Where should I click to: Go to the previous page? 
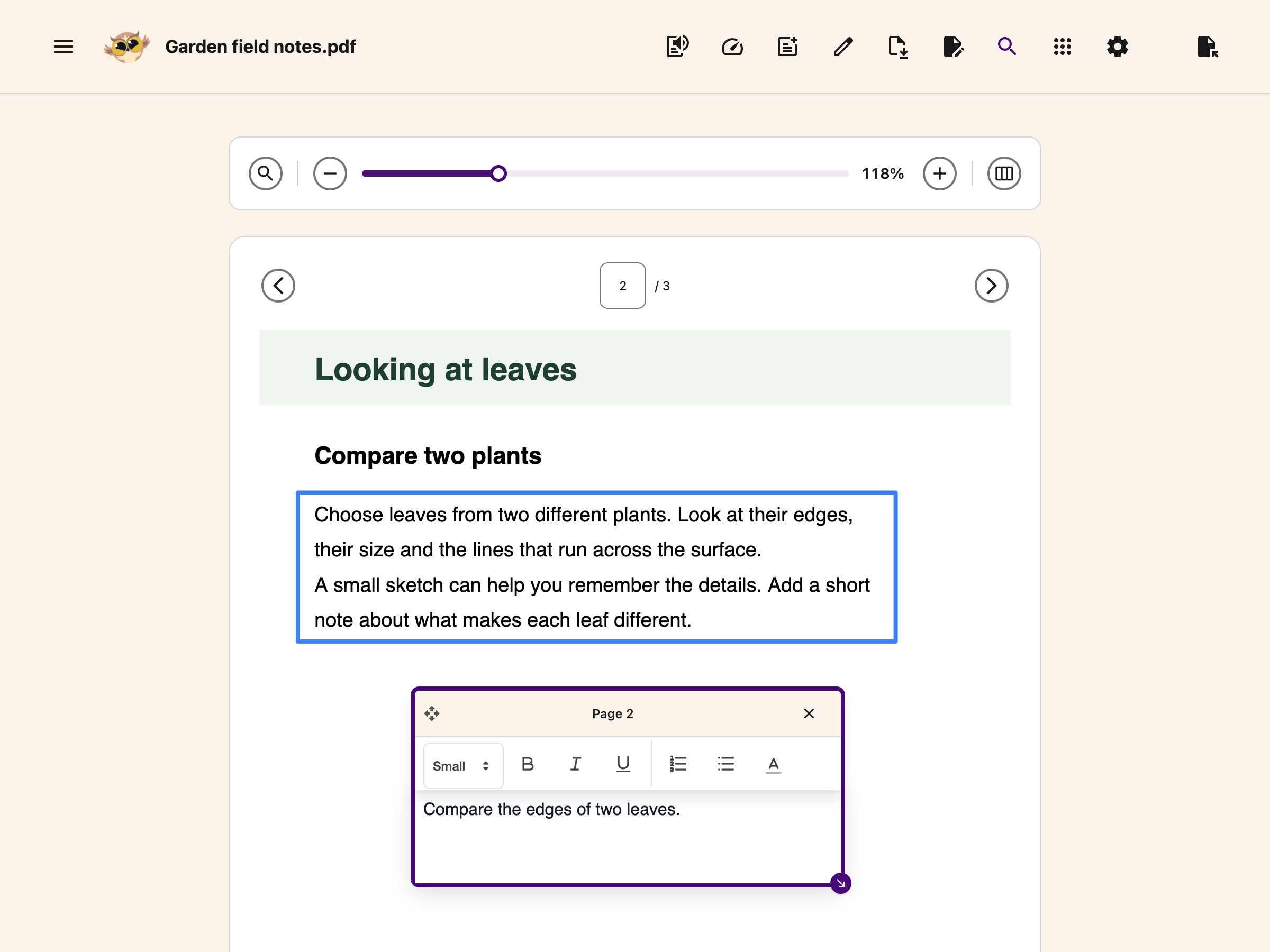coord(278,286)
